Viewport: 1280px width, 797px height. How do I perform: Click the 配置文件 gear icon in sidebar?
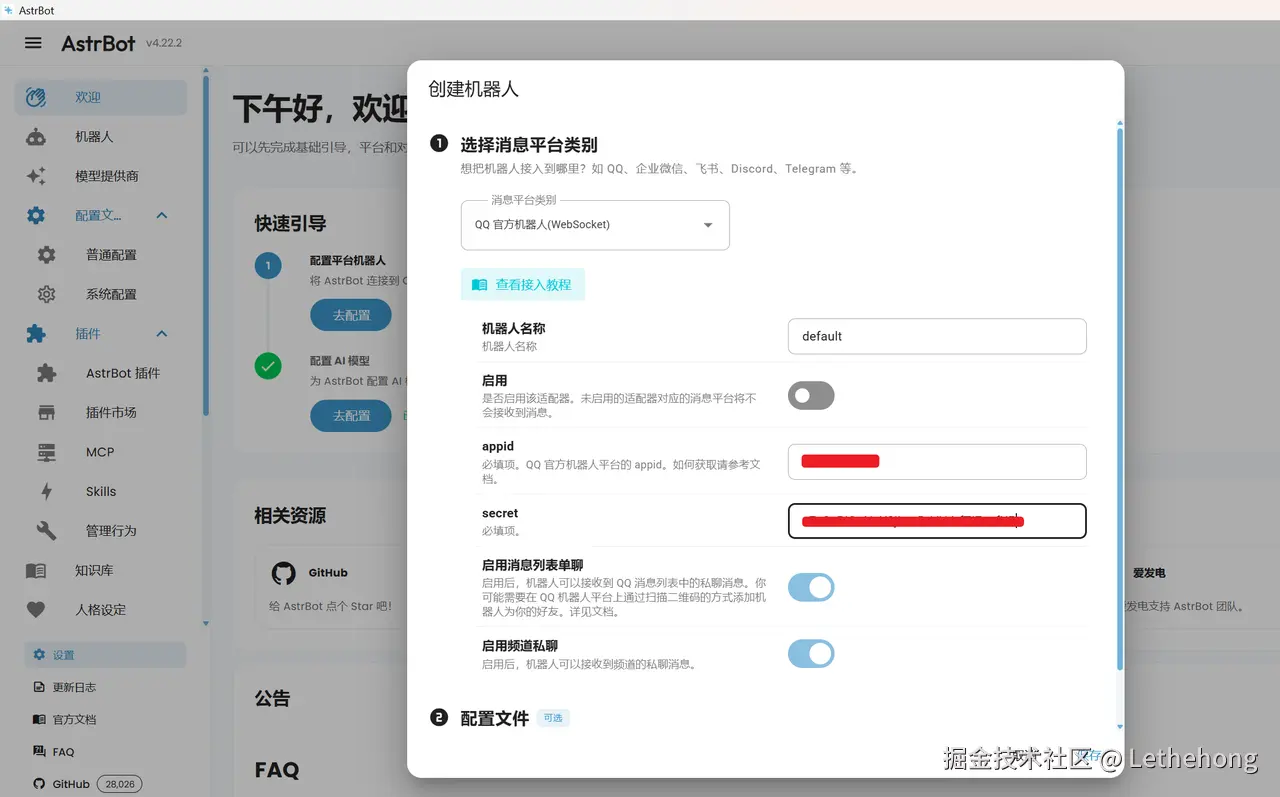coord(36,215)
